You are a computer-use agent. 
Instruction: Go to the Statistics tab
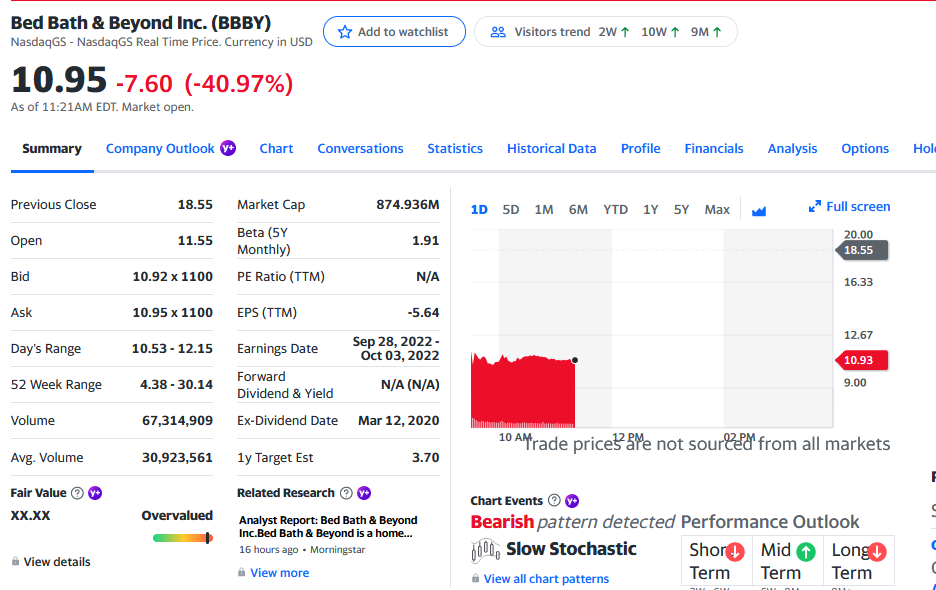coord(455,149)
